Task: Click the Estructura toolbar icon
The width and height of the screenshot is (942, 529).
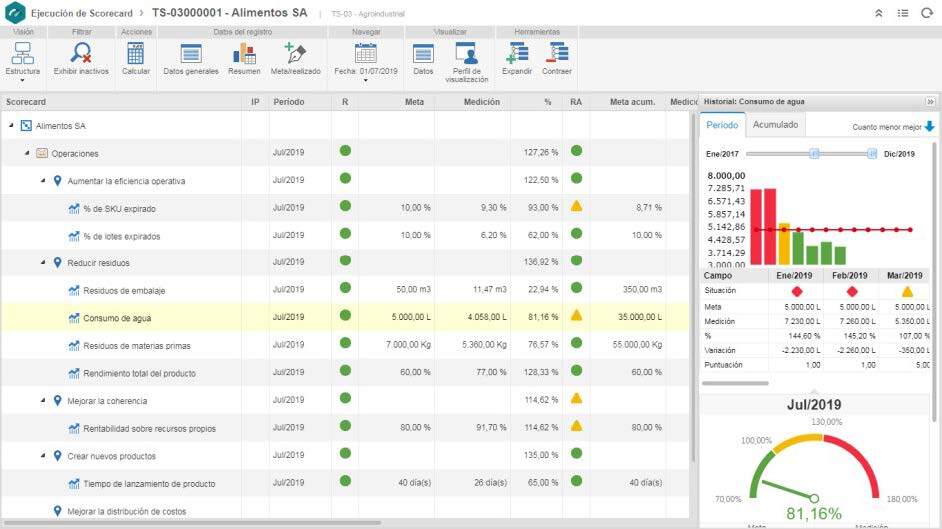Action: coord(22,53)
